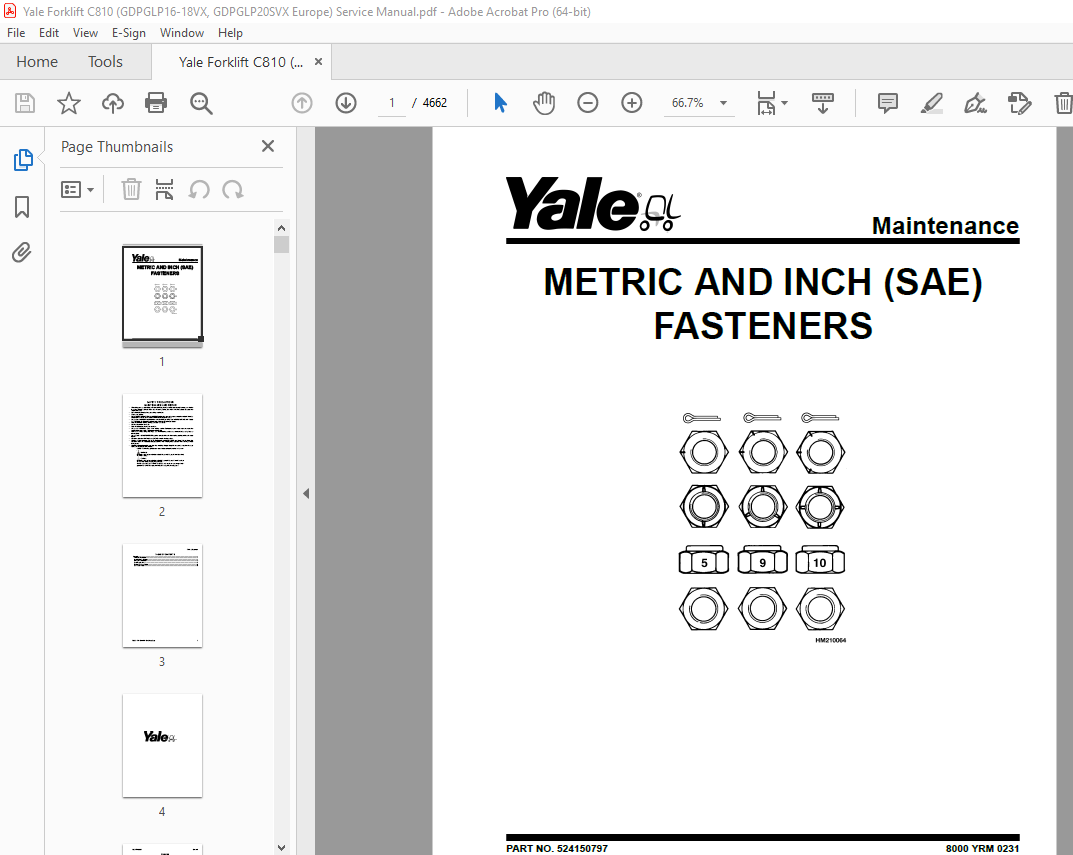This screenshot has width=1073, height=855.
Task: Click the delete trash icon in toolbar
Action: click(x=1063, y=103)
